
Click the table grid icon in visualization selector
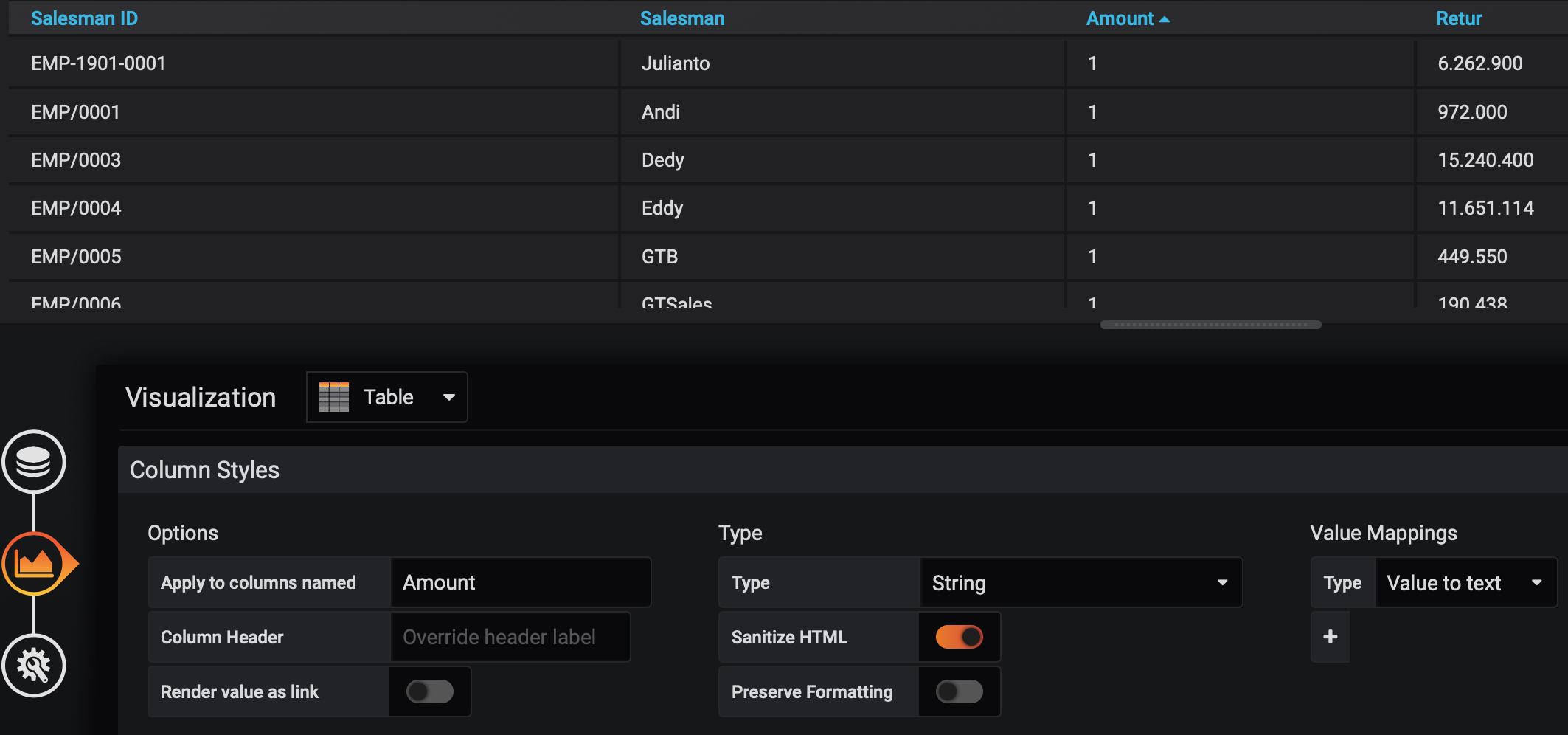click(x=334, y=396)
